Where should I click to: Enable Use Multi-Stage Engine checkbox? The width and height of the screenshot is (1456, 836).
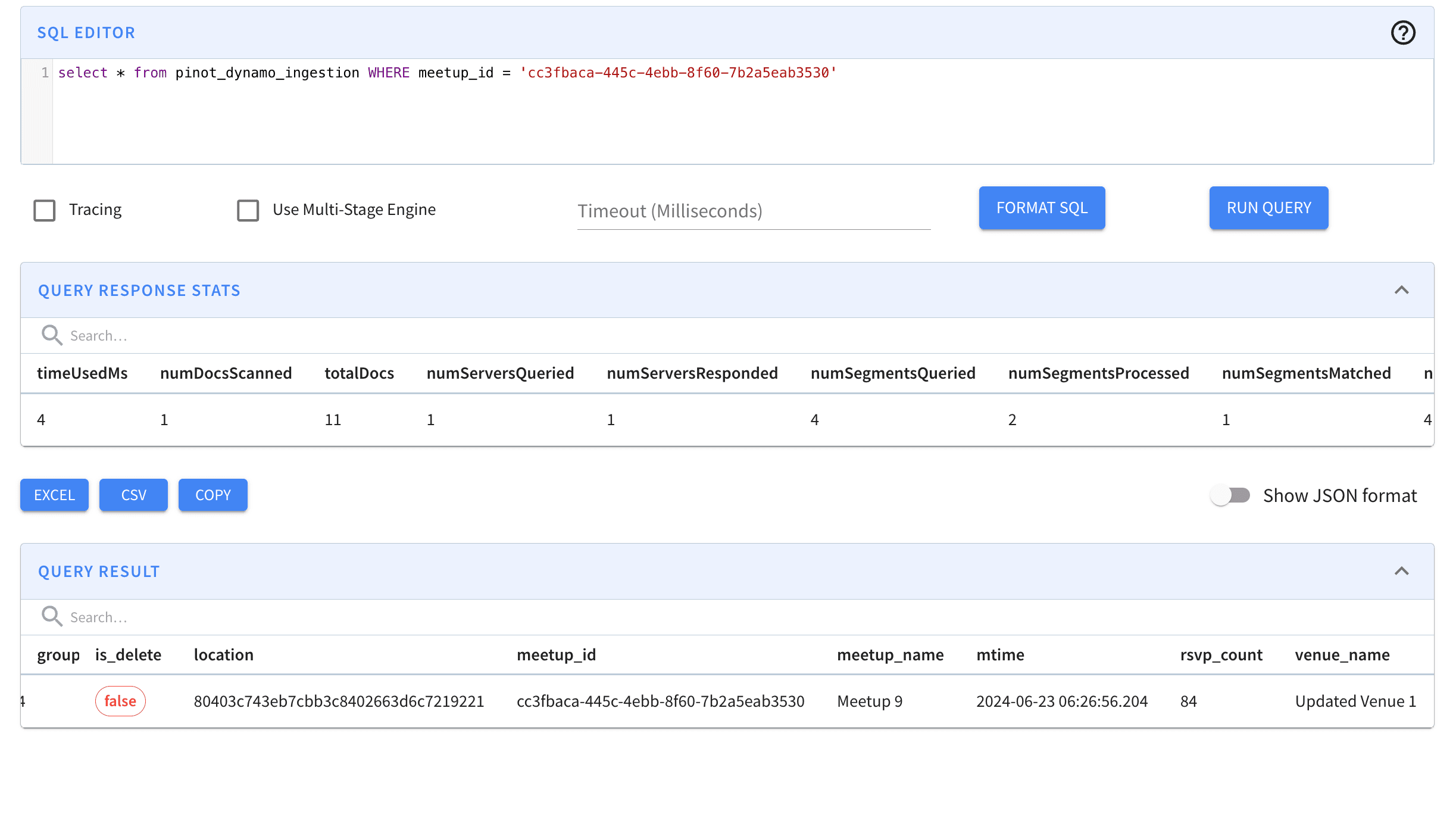[x=247, y=209]
